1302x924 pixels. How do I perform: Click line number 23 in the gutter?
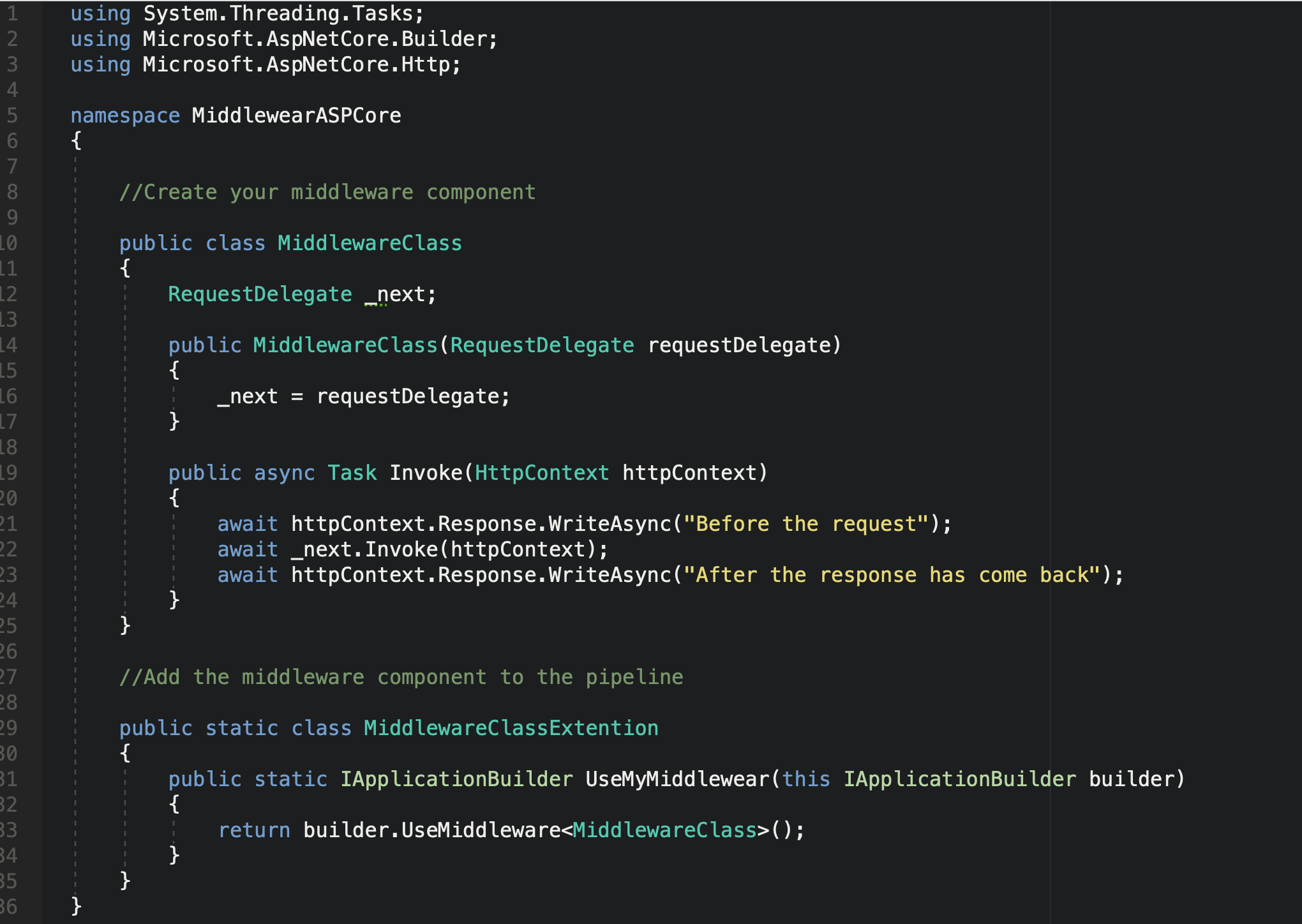13,574
